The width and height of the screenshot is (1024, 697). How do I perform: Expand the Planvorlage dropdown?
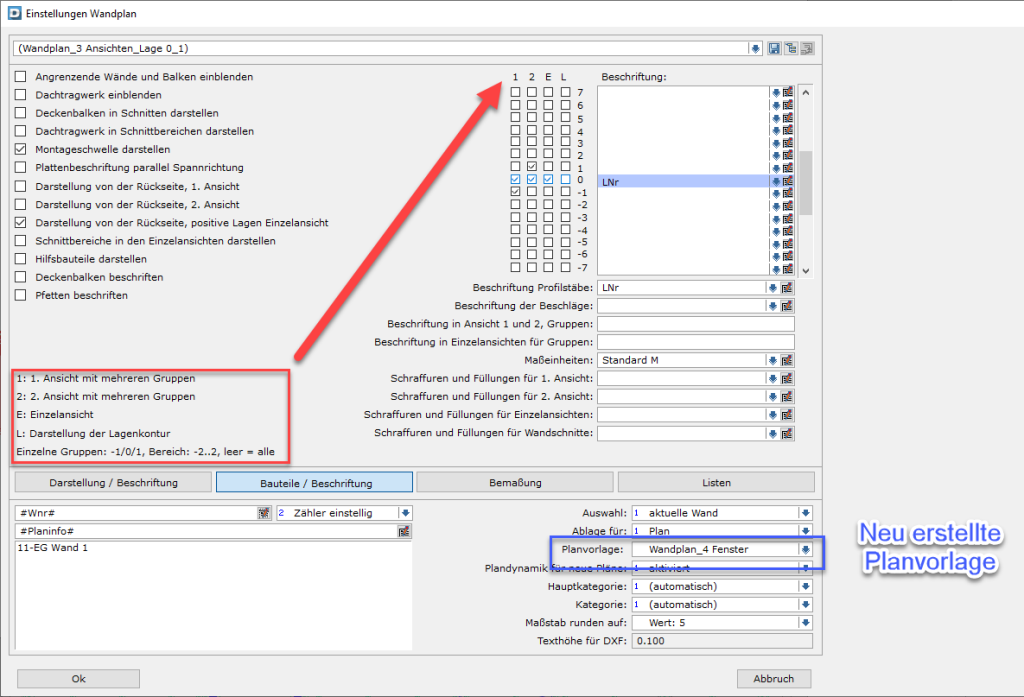805,550
